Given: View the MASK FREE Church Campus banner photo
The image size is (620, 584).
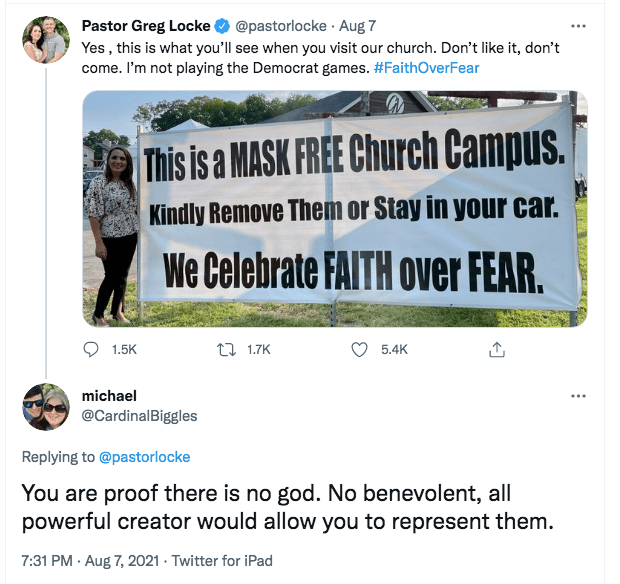Looking at the screenshot, I should point(334,208).
